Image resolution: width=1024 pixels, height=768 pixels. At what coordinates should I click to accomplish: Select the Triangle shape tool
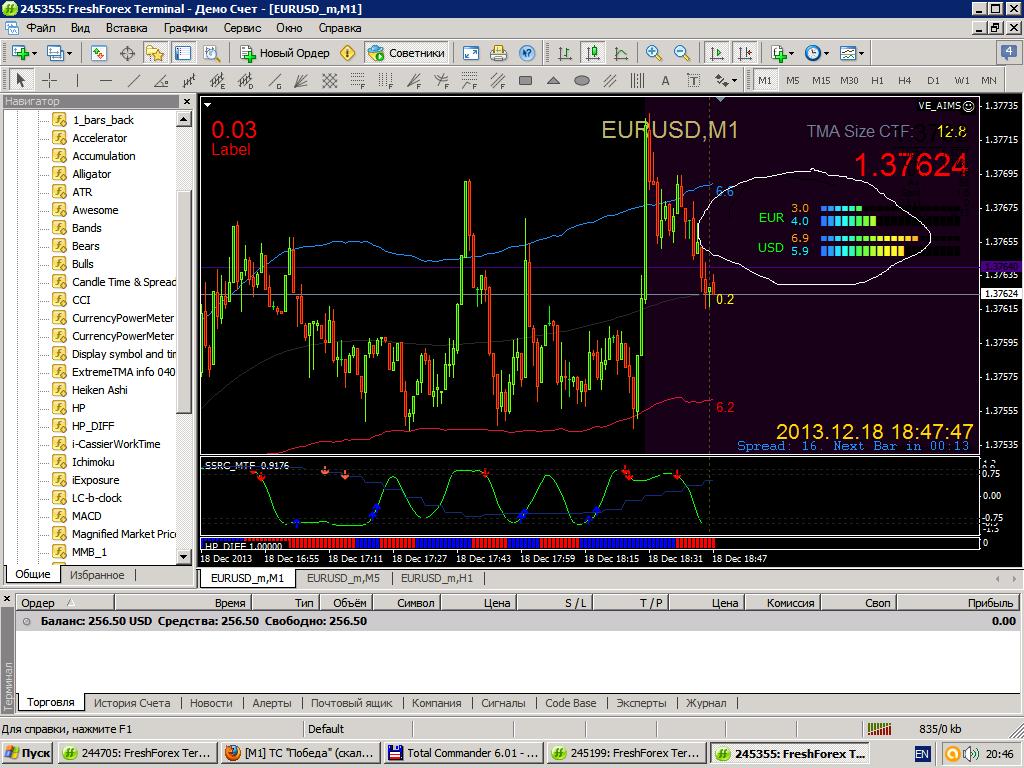click(x=553, y=80)
